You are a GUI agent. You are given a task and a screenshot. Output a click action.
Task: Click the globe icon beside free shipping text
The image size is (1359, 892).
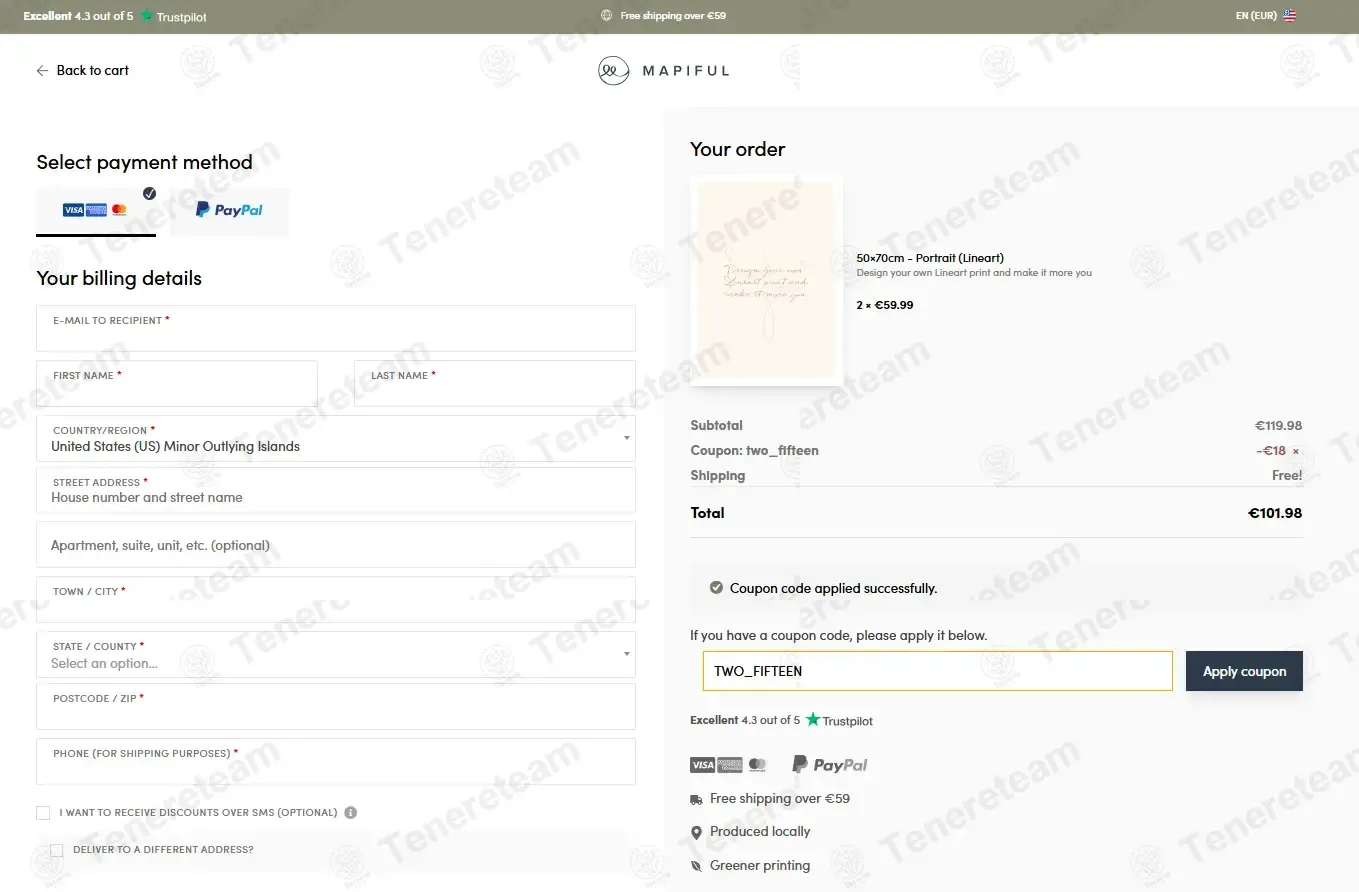(x=607, y=16)
